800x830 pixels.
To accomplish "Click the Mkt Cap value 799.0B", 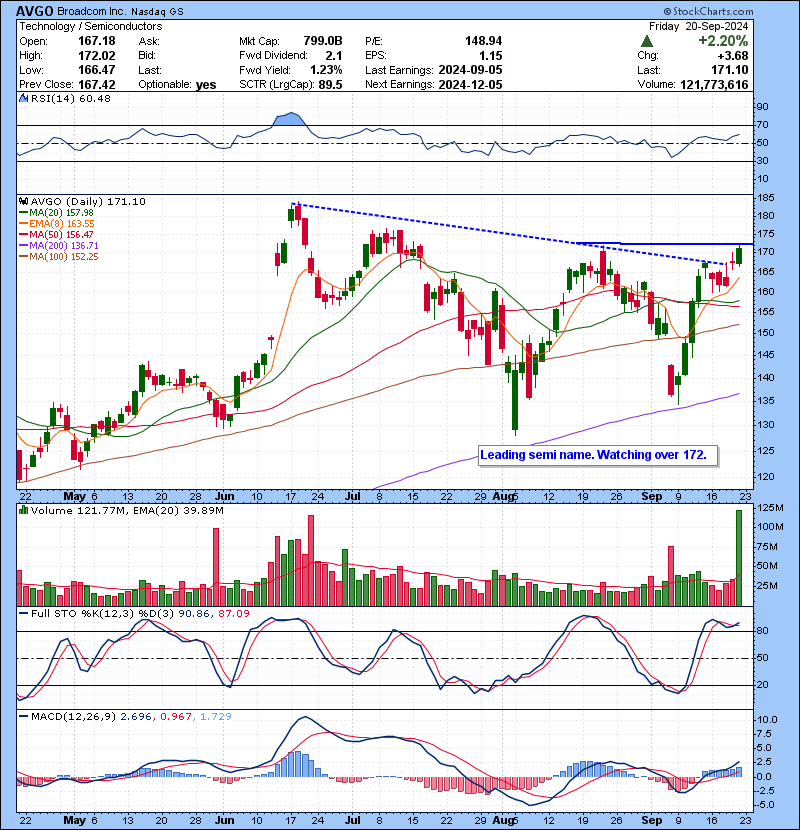I will pos(323,41).
